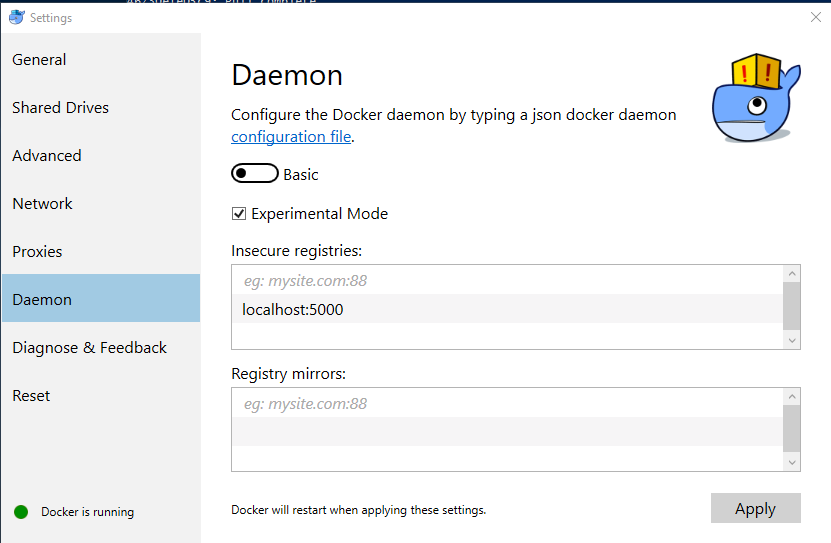This screenshot has width=831, height=543.
Task: Select Reset in the sidebar
Action: [32, 396]
